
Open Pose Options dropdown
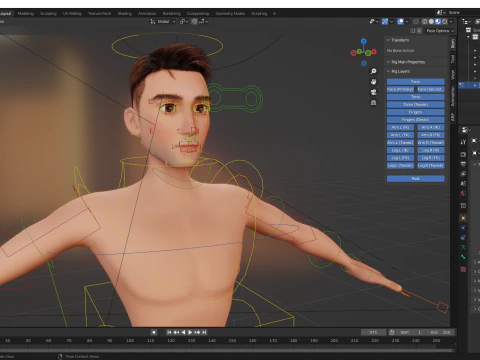point(440,31)
